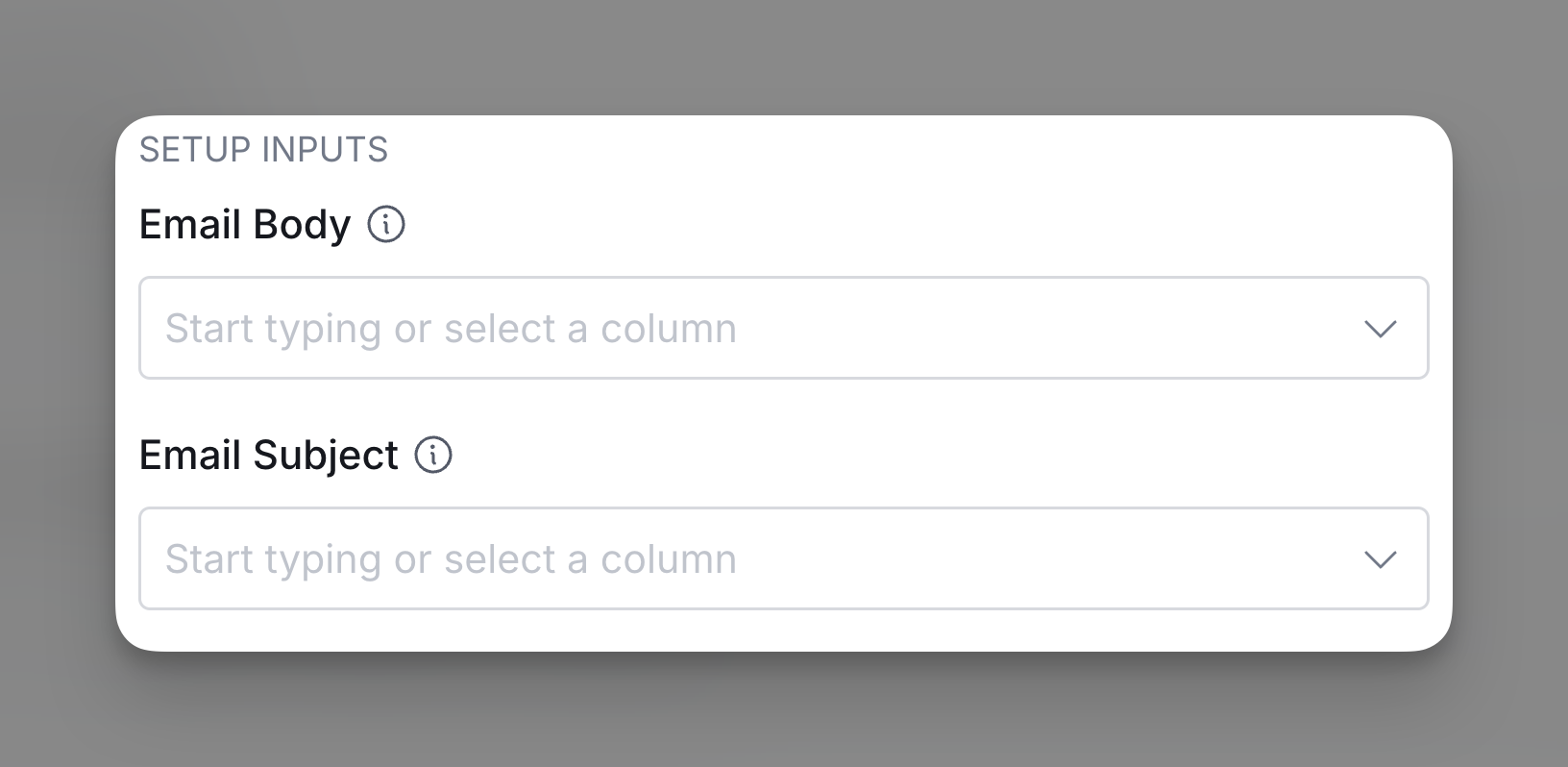Click the info icon beside Email Subject

click(433, 455)
